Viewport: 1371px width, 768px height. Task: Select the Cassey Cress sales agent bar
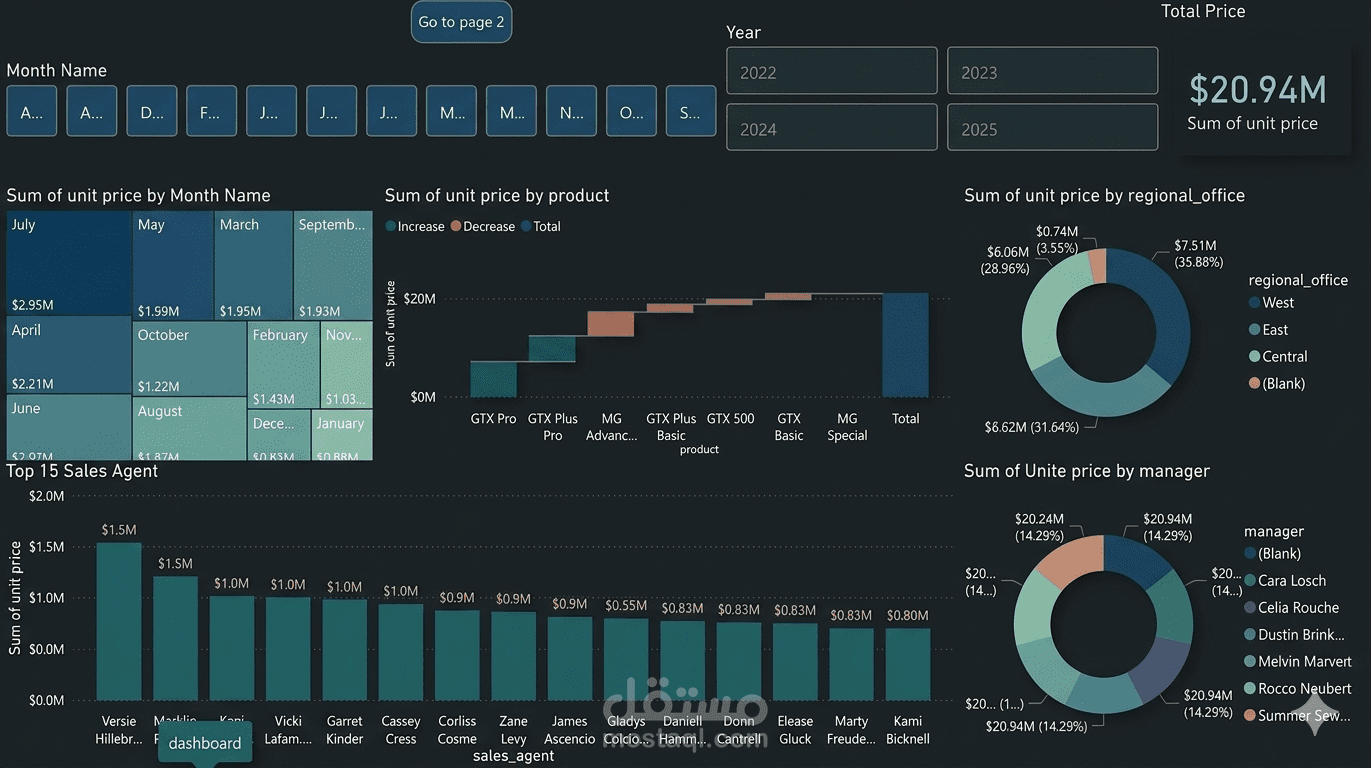coord(401,652)
